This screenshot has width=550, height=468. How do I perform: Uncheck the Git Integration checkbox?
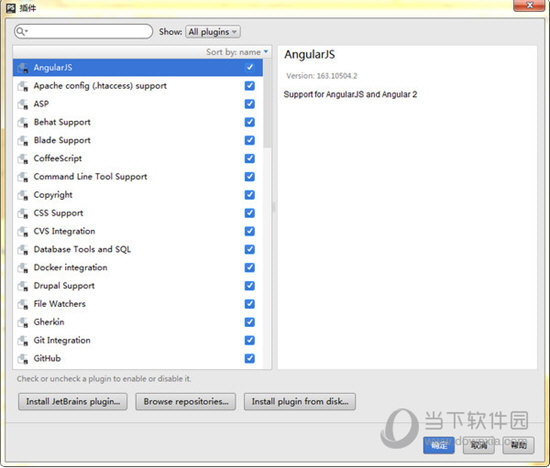(250, 341)
